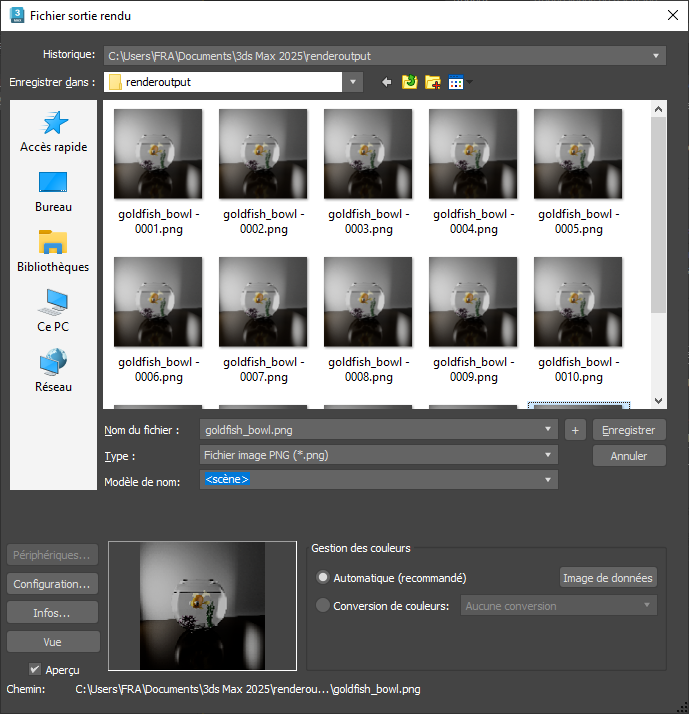This screenshot has width=689, height=714.
Task: Click the render preview image
Action: 202,606
